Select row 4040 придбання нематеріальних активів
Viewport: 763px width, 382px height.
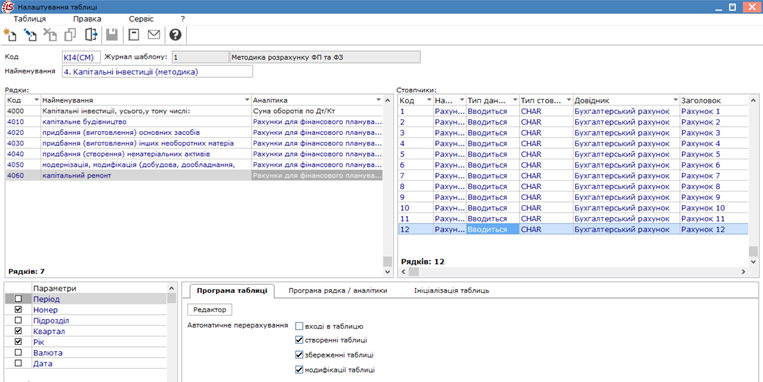coord(194,154)
